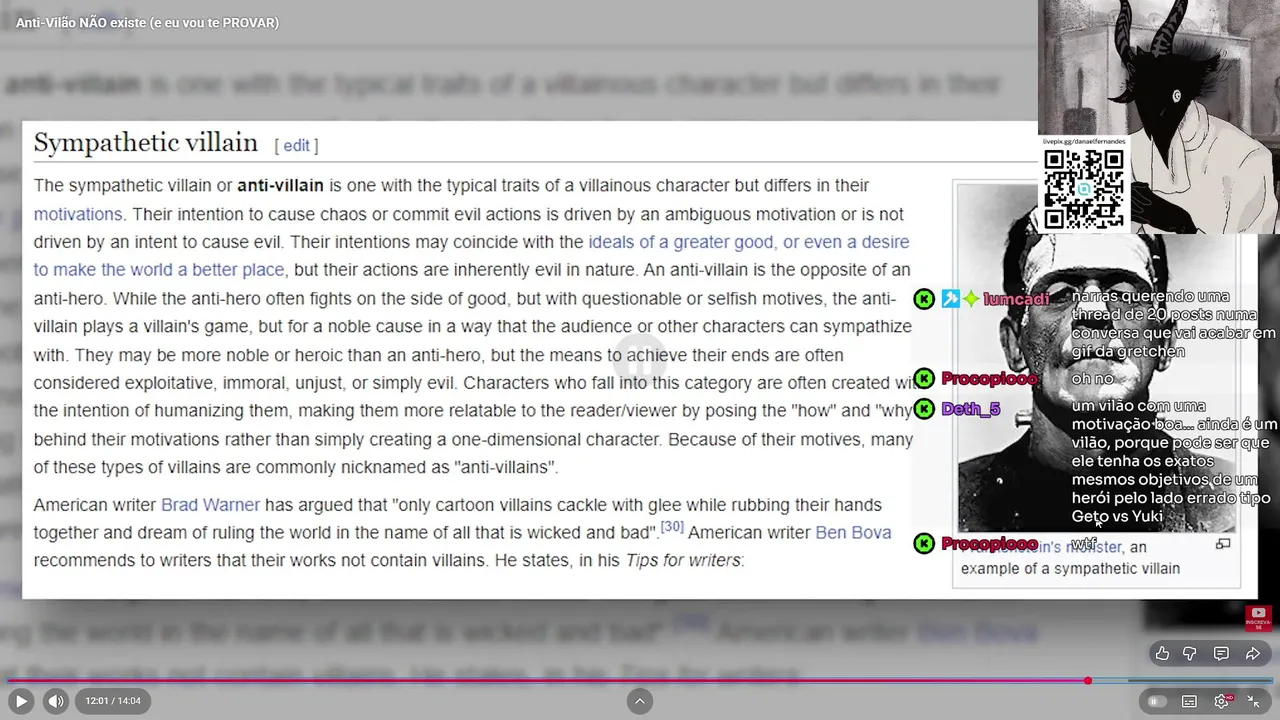Click the green sparkle badge next to lumcadi
The height and width of the screenshot is (720, 1280).
click(x=971, y=299)
